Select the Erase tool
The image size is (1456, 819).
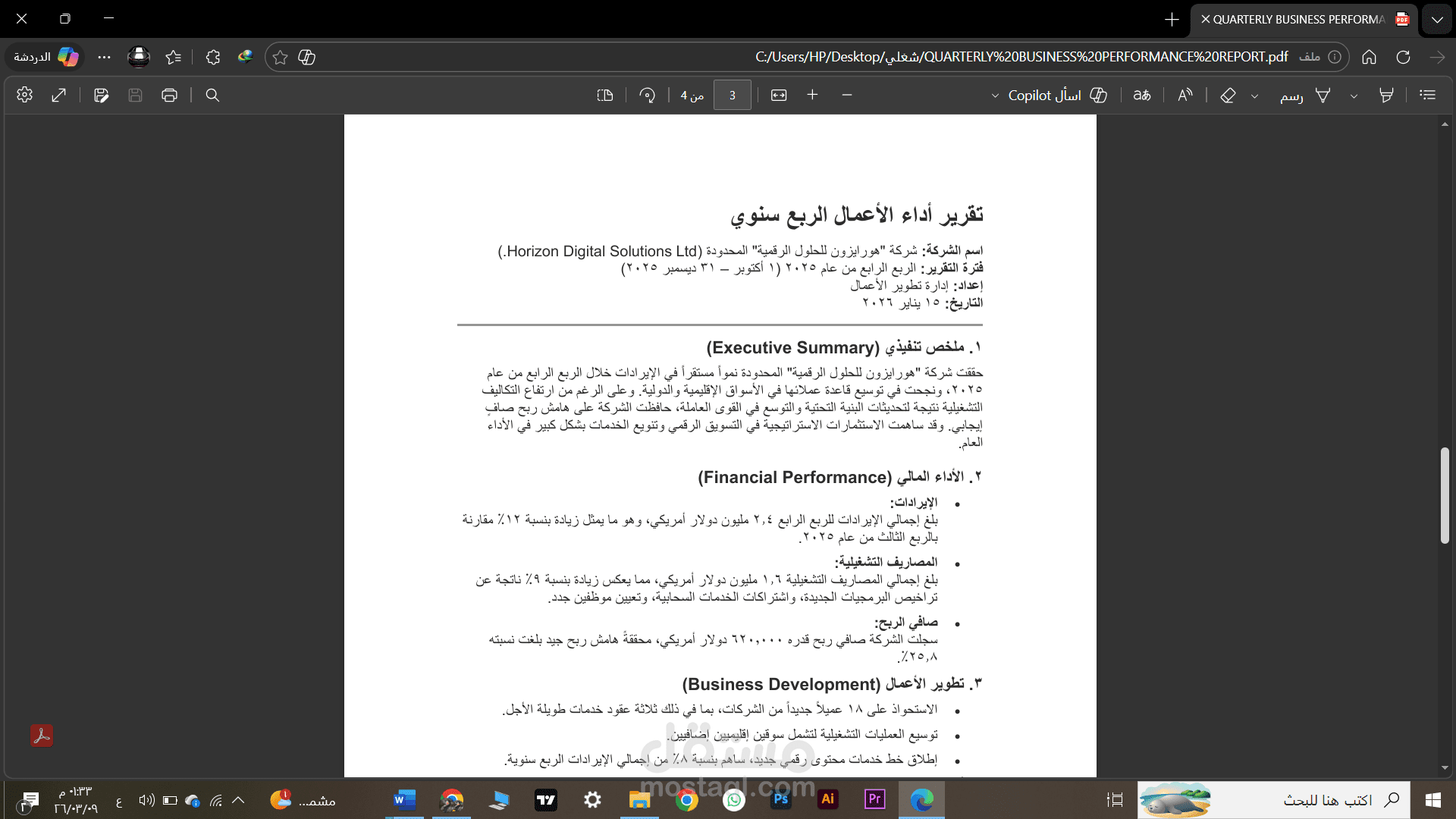click(x=1228, y=95)
